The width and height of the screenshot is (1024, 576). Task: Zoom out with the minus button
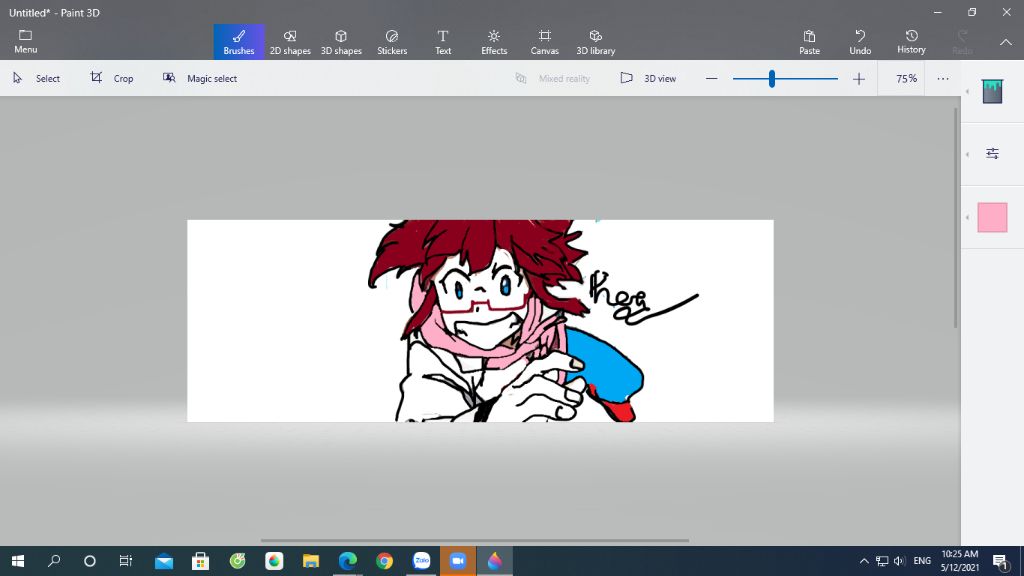711,78
